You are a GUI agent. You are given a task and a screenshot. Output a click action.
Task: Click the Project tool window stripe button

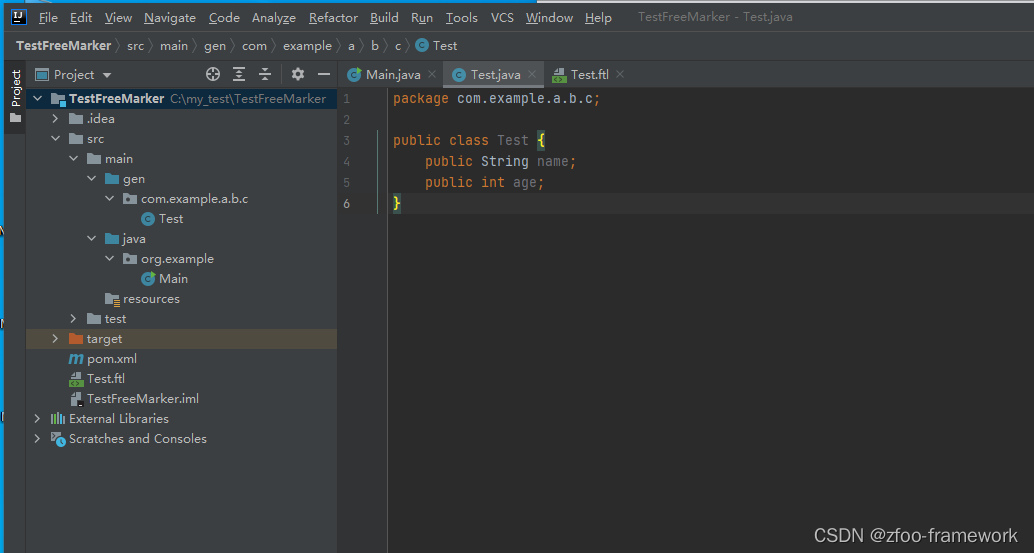(15, 96)
